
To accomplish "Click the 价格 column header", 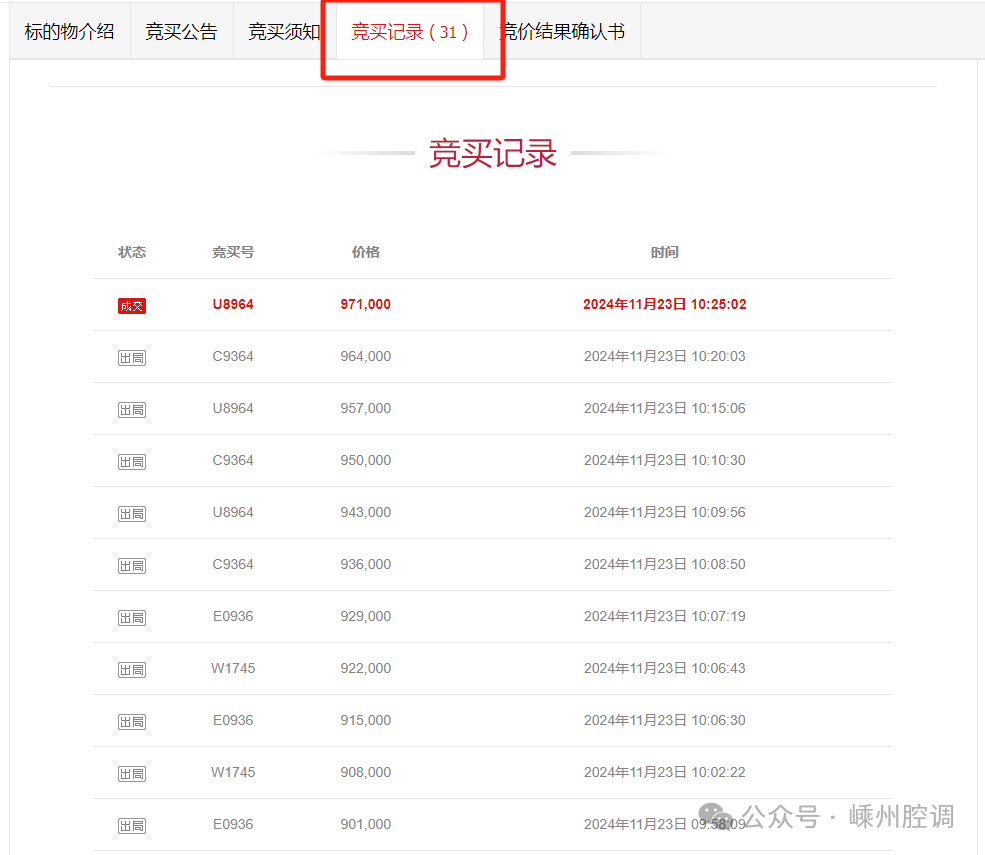I will point(365,252).
